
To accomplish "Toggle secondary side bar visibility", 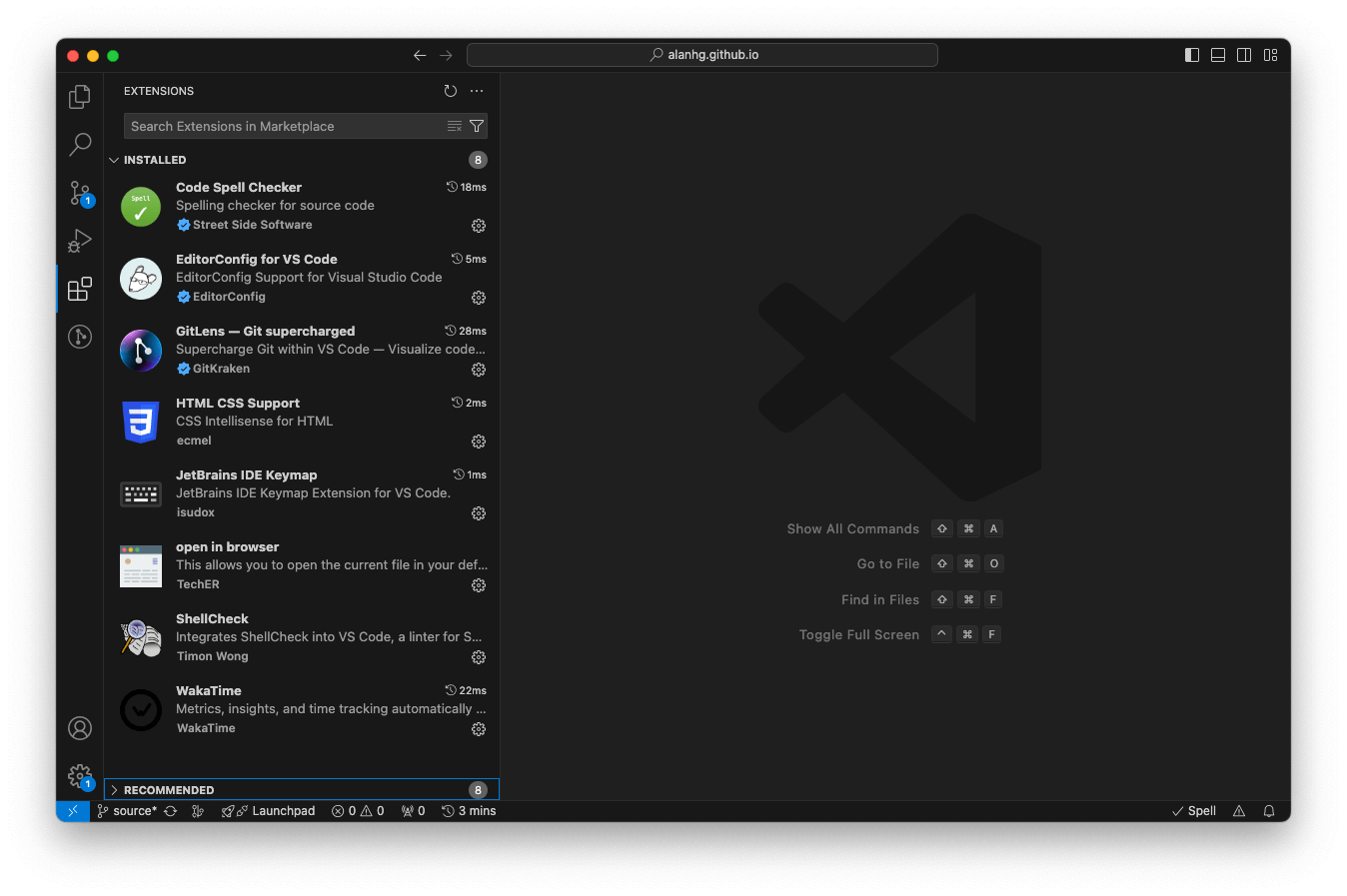I will click(x=1244, y=55).
